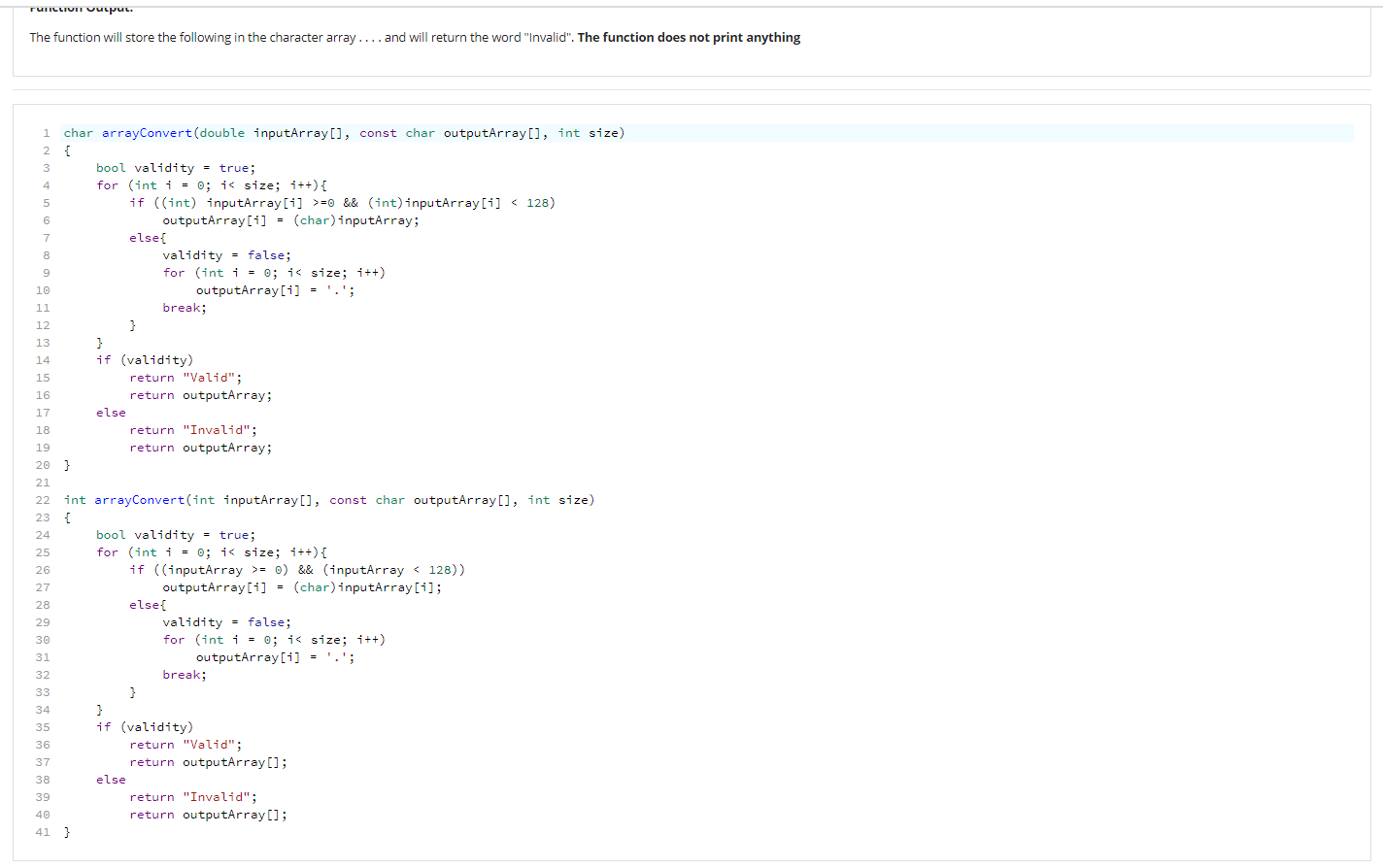Click the else keyword on line 38

click(x=110, y=779)
